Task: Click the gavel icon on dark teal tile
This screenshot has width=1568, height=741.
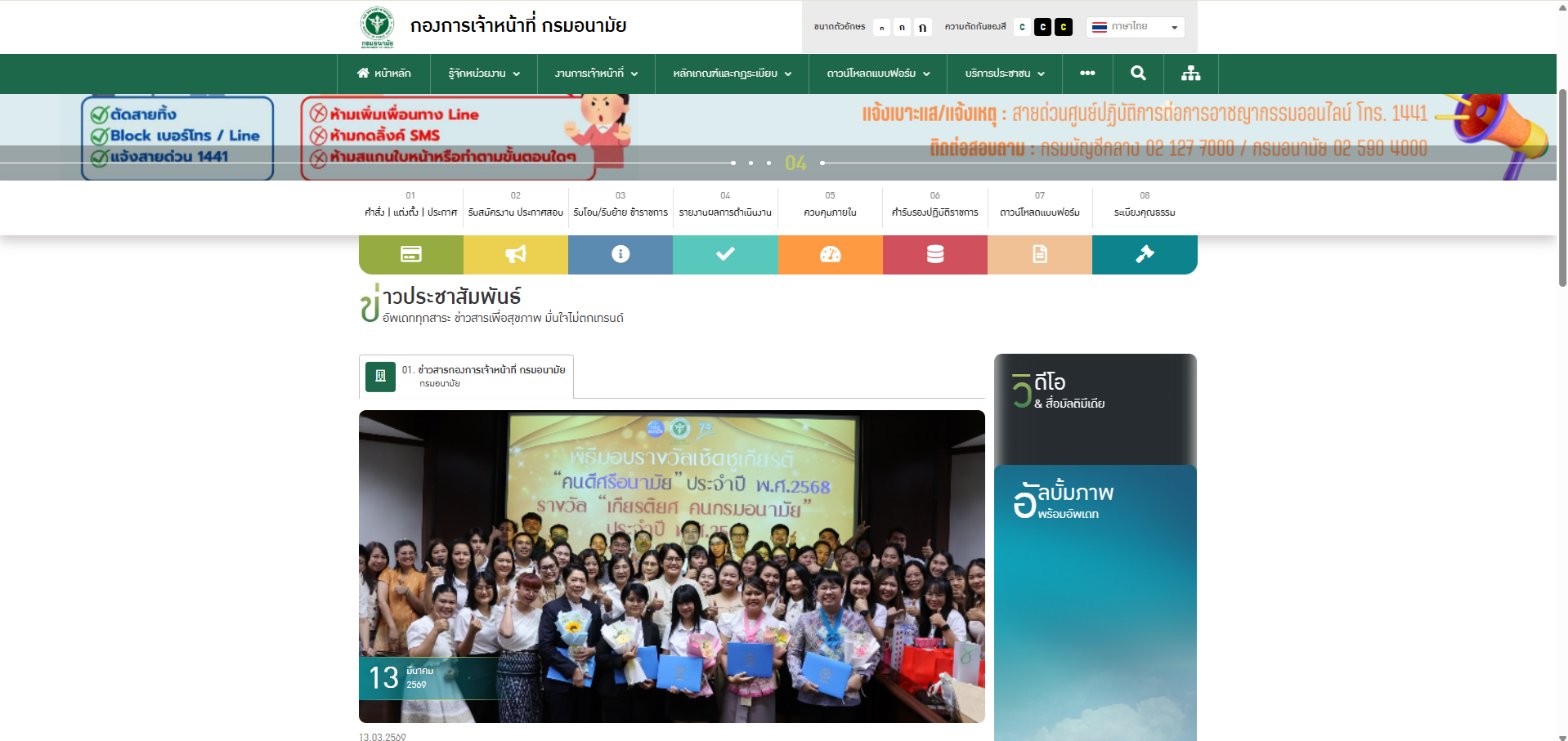Action: tap(1145, 255)
